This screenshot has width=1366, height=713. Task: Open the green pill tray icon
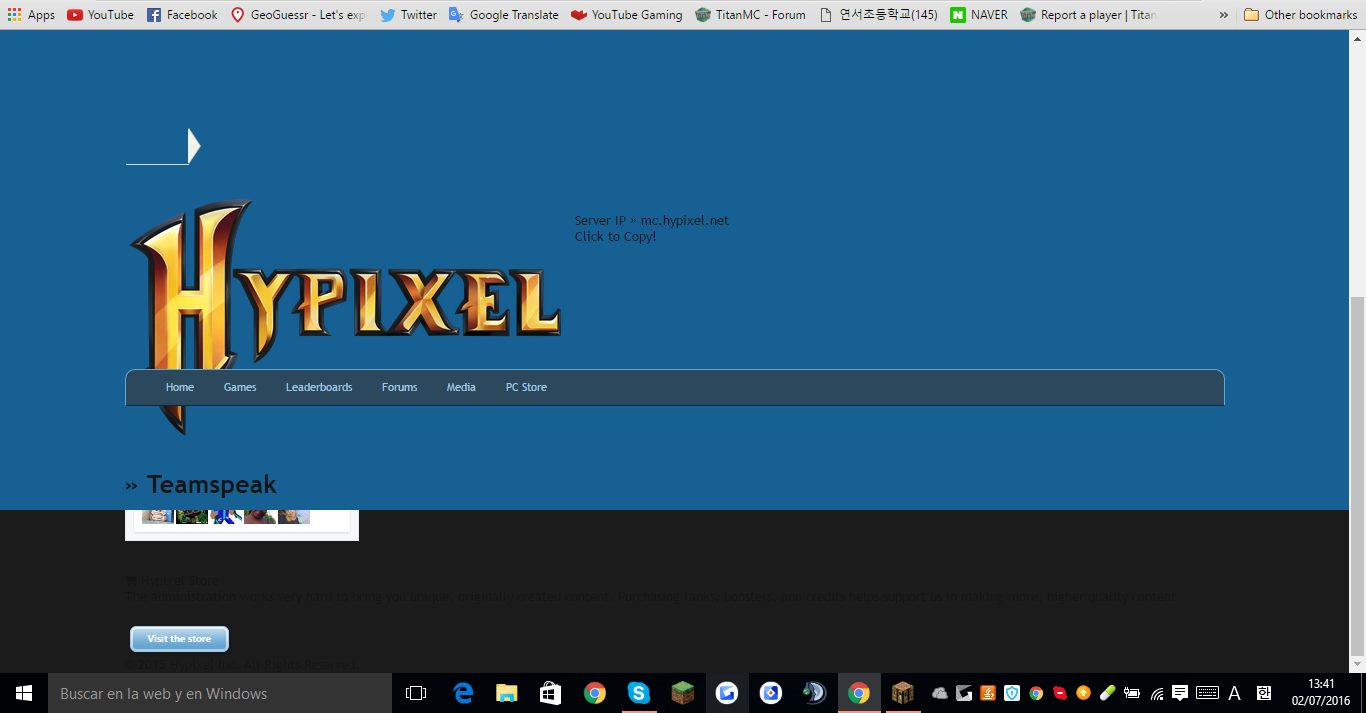pyautogui.click(x=1107, y=693)
